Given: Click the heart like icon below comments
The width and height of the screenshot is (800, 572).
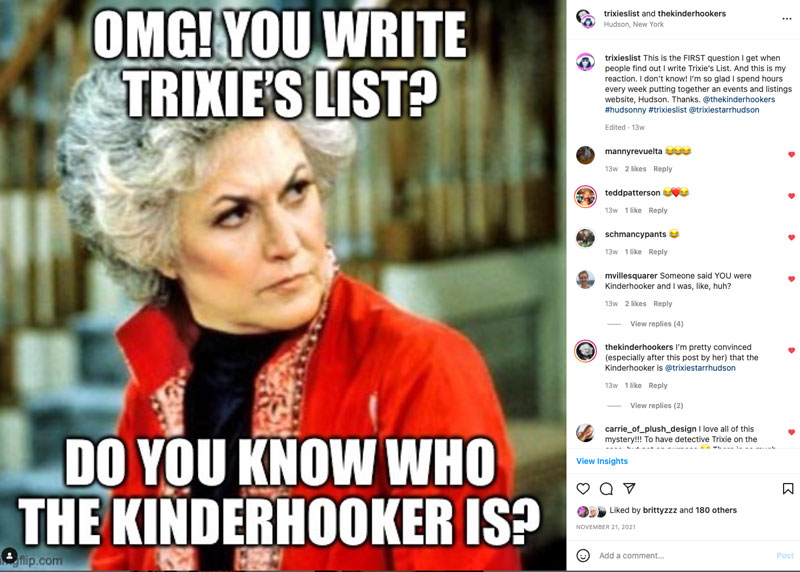Looking at the screenshot, I should click(583, 489).
